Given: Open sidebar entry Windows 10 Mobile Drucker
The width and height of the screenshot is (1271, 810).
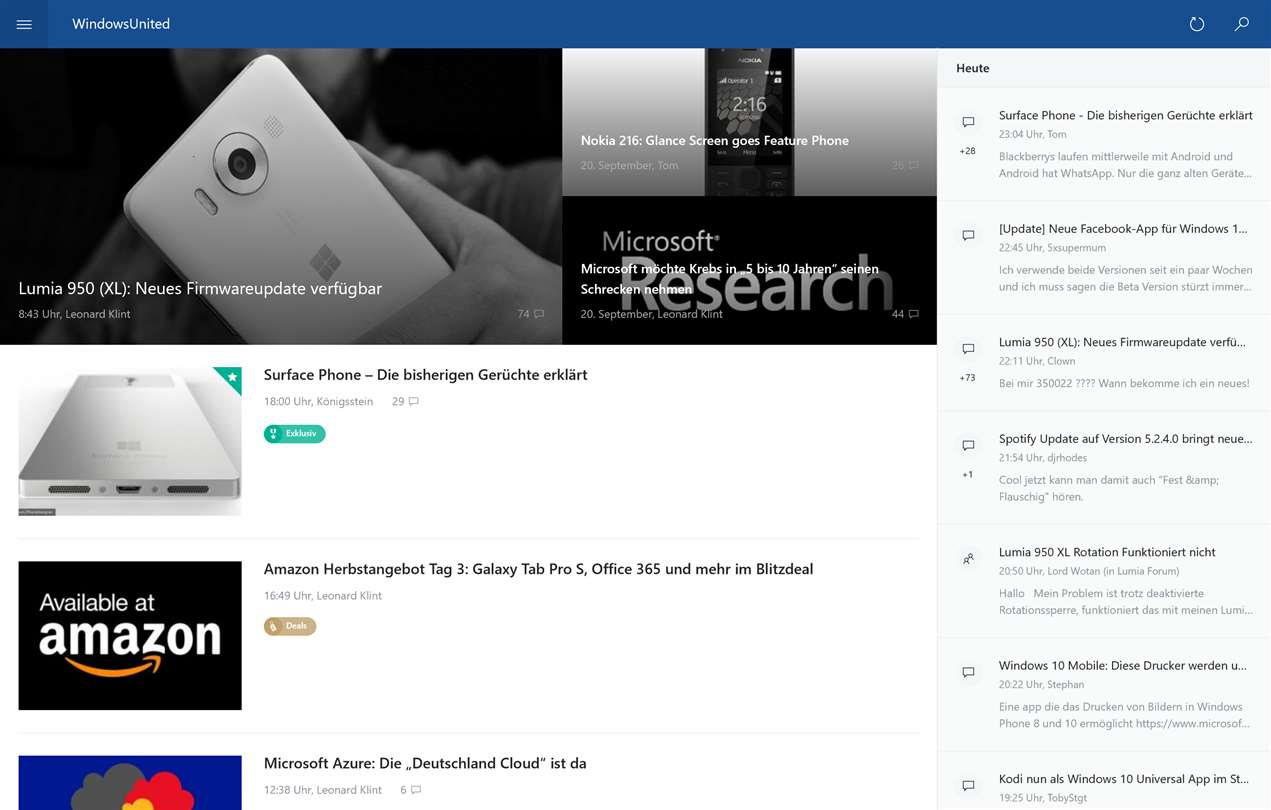Looking at the screenshot, I should point(1123,666).
